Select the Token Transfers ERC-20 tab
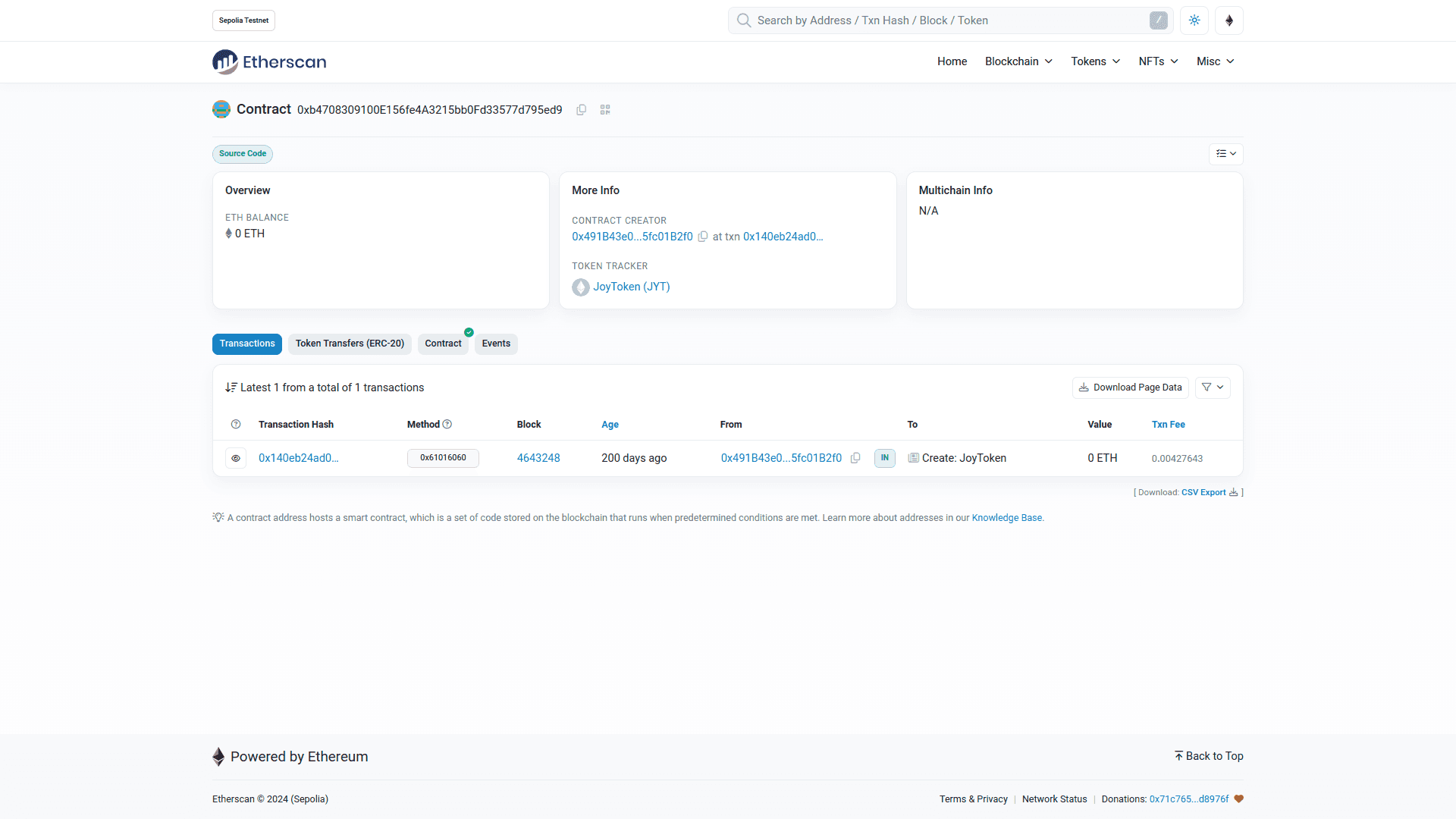Screen dimensions: 1456x819 coord(349,343)
